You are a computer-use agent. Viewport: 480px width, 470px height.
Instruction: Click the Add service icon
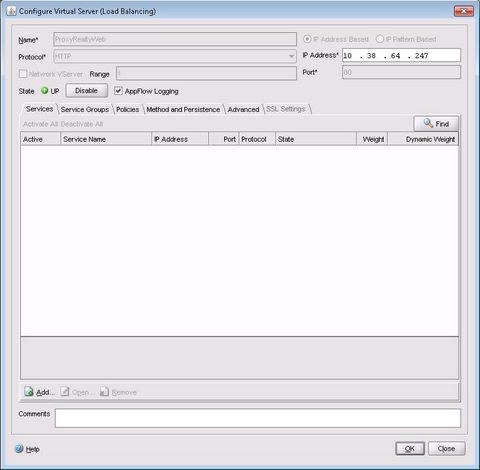pyautogui.click(x=29, y=391)
